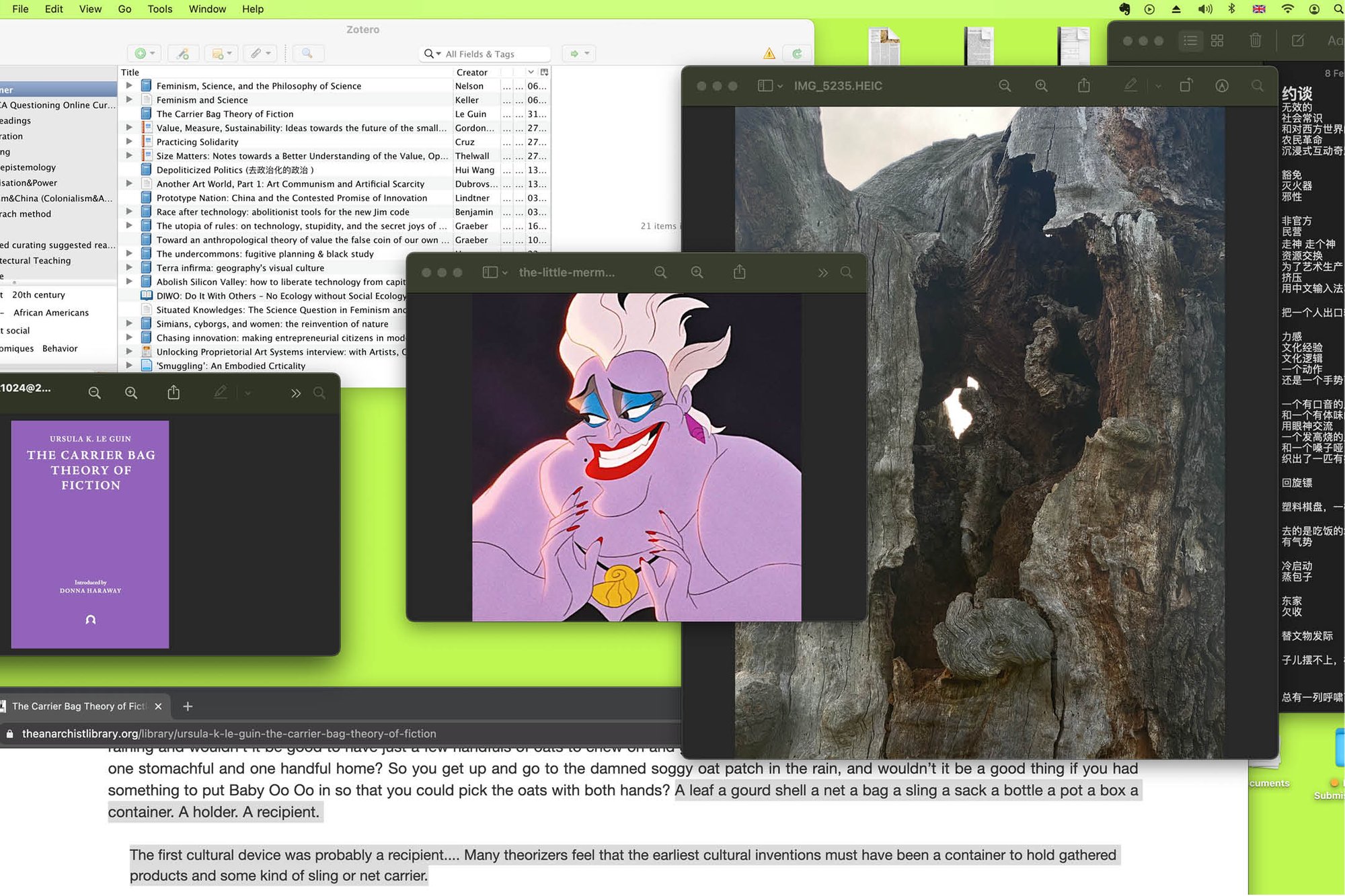1345x896 pixels.
Task: Toggle the 'African Americans' tag filter
Action: [51, 313]
